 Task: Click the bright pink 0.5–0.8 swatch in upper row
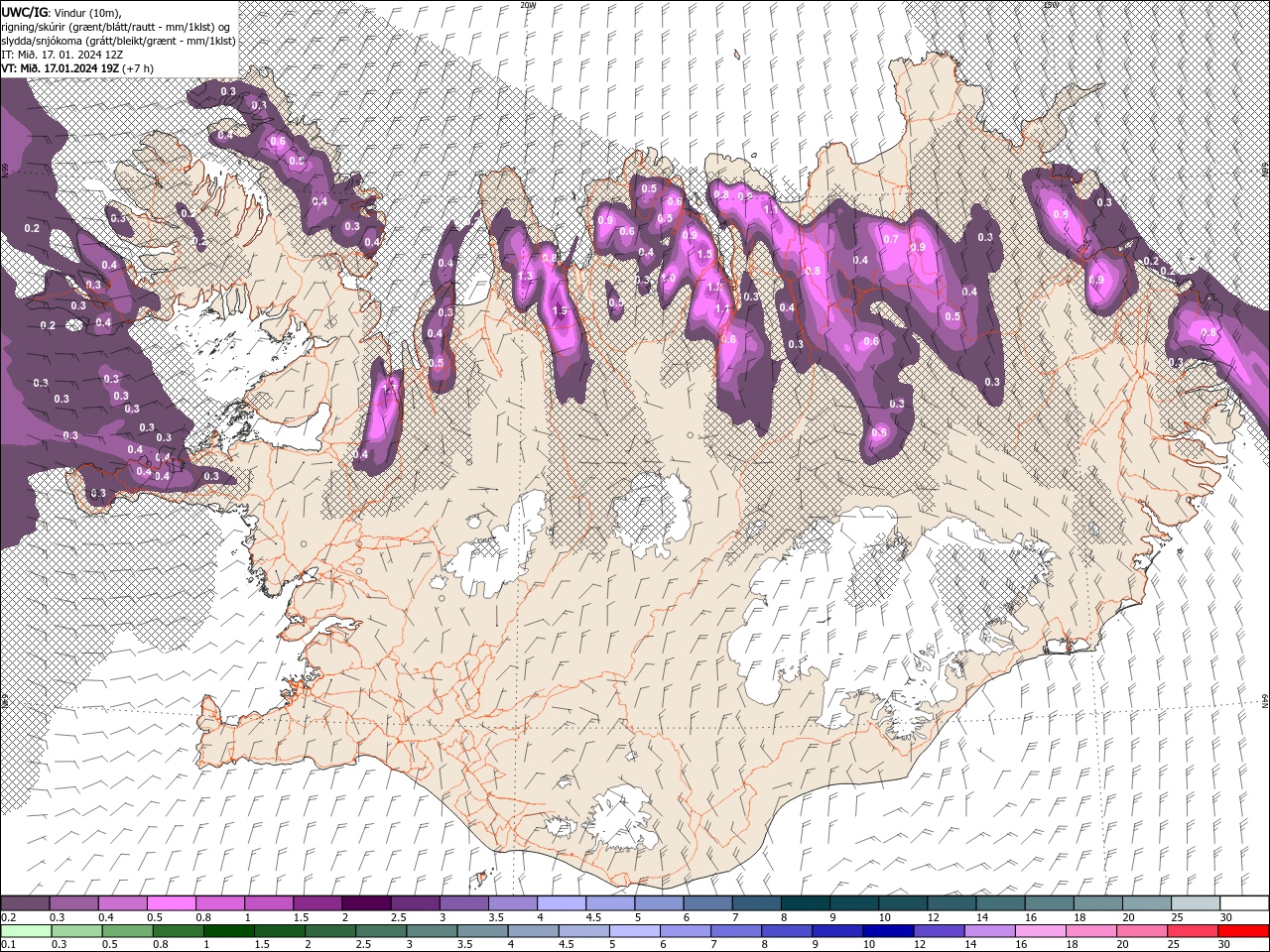172,903
